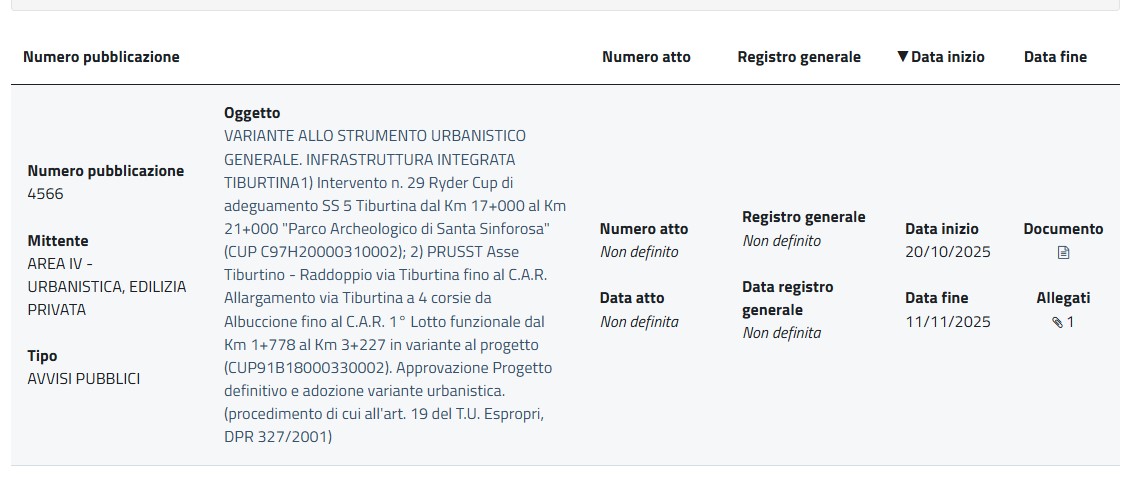Sort by Numero atto column header

646,57
